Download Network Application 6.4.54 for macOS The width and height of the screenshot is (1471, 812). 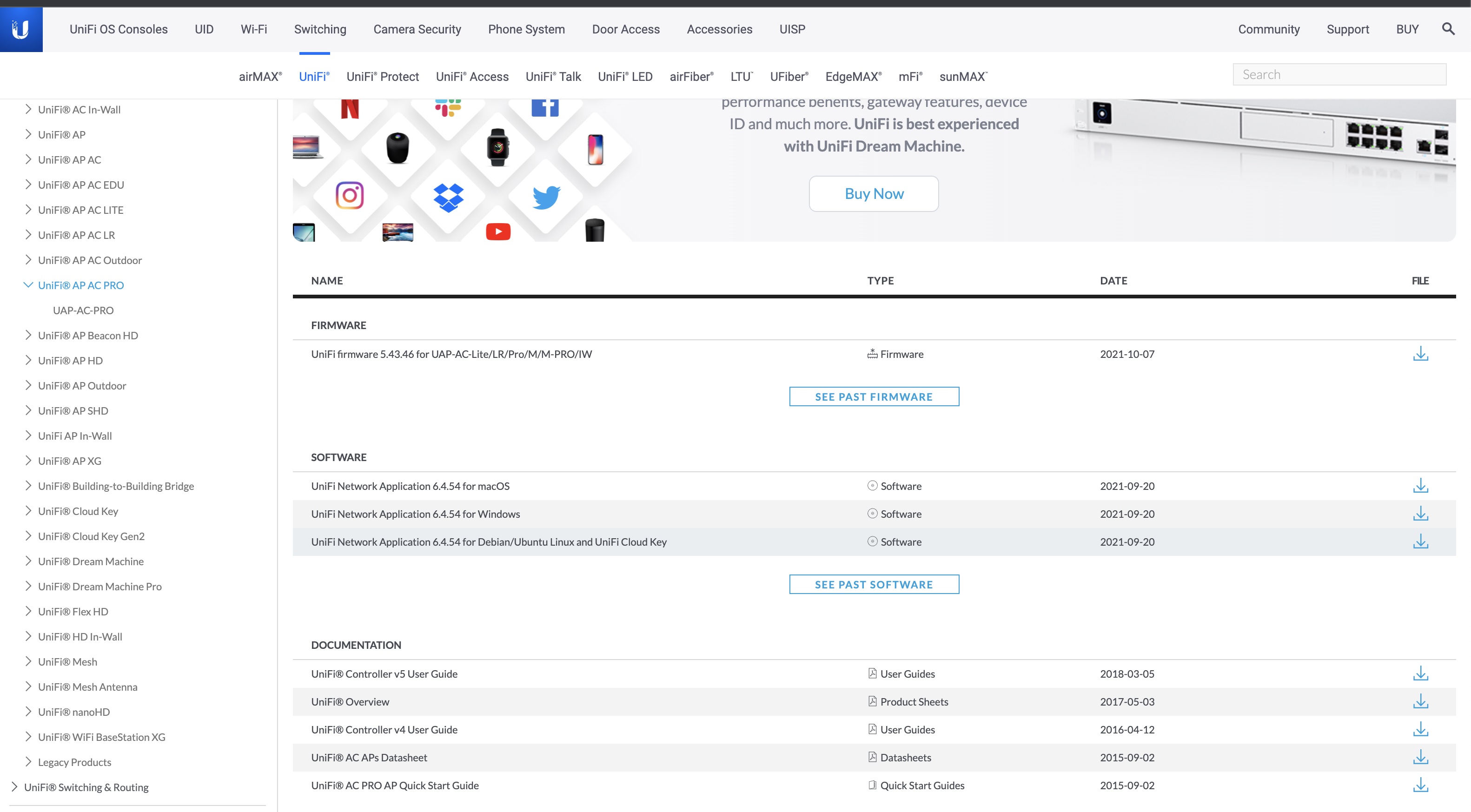1420,486
